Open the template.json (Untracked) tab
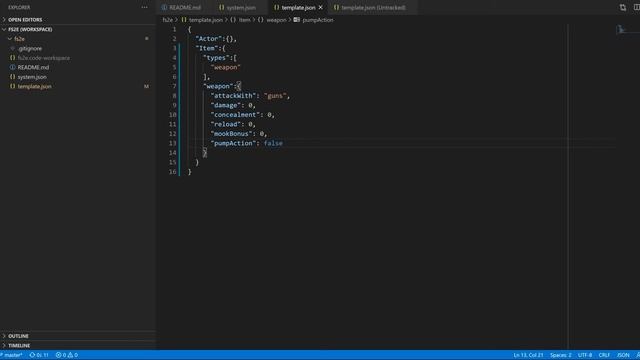640x360 pixels. pyautogui.click(x=370, y=7)
